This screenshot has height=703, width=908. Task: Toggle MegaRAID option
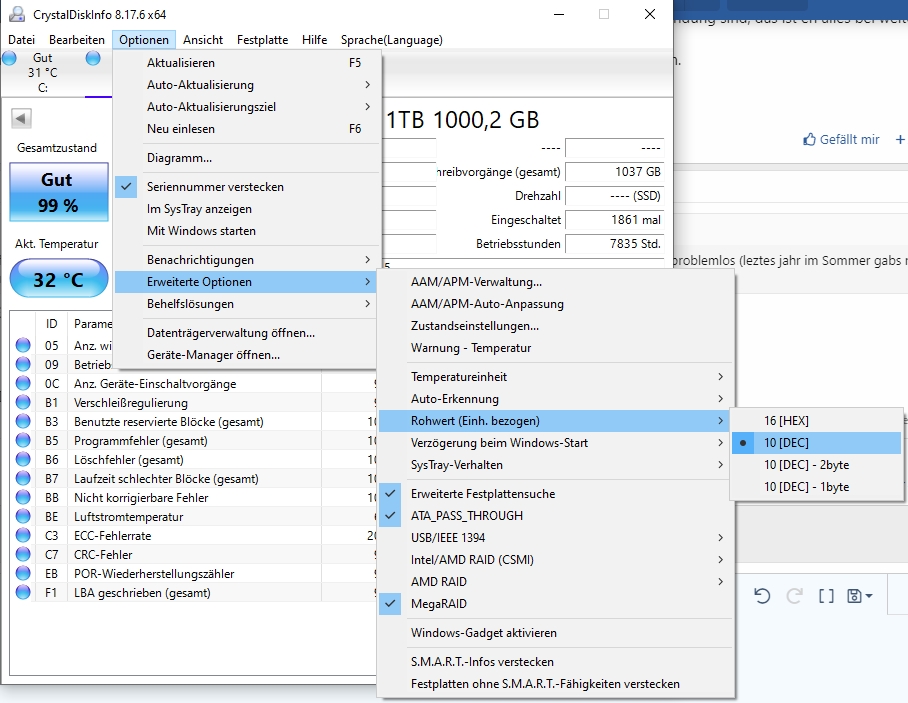coord(555,603)
